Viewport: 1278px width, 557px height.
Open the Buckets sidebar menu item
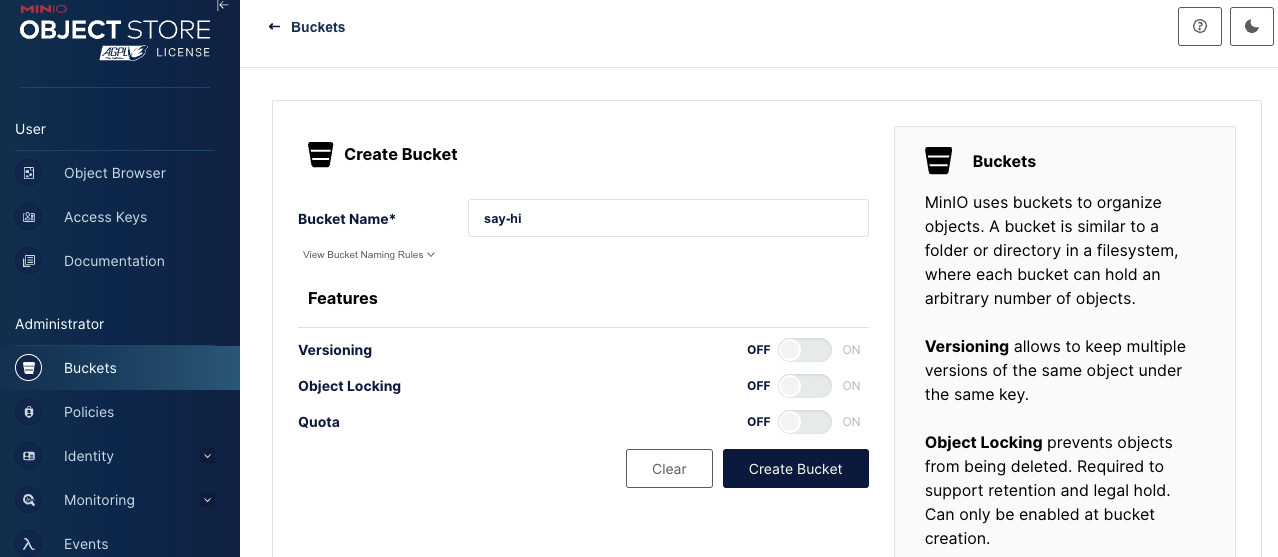tap(120, 368)
